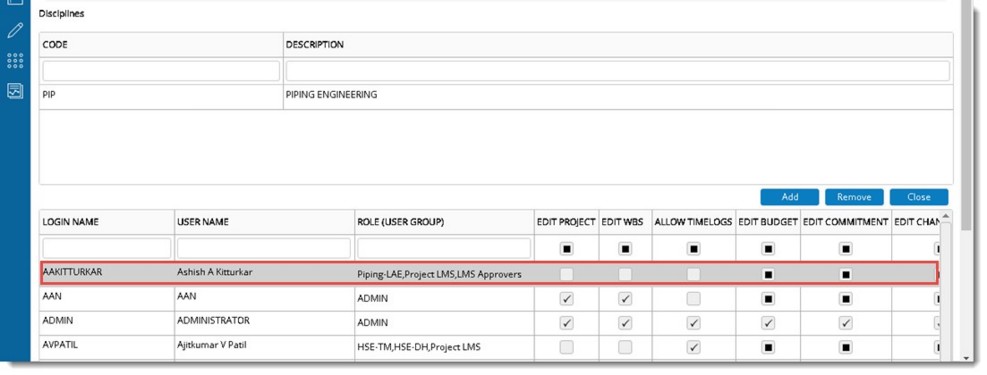Toggle EDIT COMMITMENT for AVPATIL

[x=845, y=347]
